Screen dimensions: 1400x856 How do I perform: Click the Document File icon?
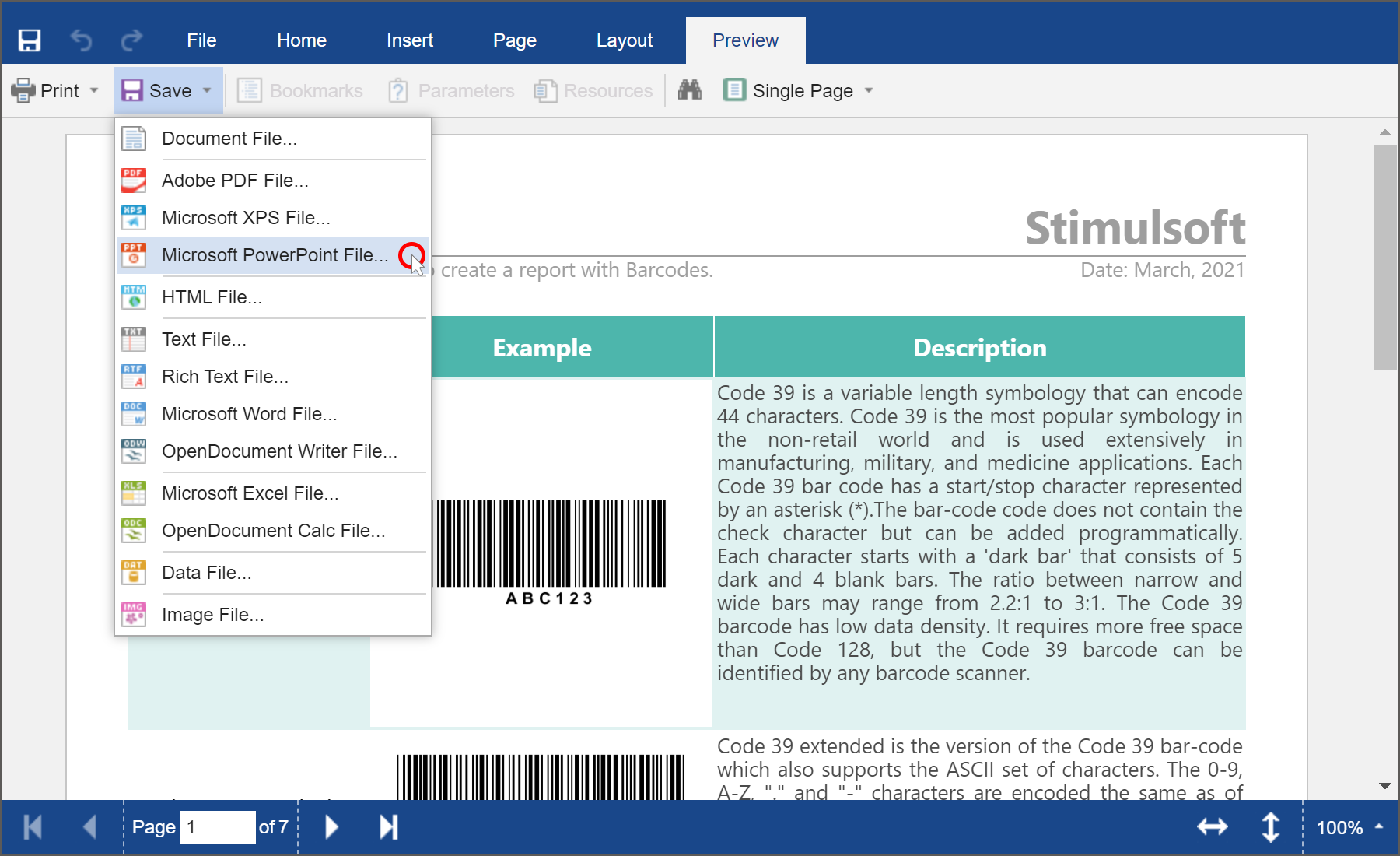[x=134, y=139]
